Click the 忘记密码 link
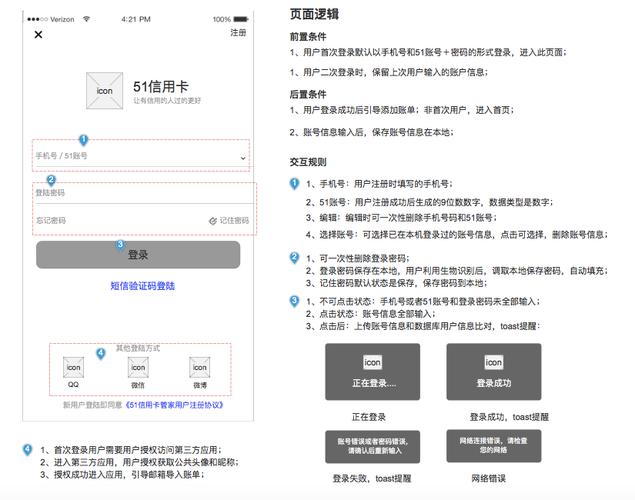 [52, 221]
